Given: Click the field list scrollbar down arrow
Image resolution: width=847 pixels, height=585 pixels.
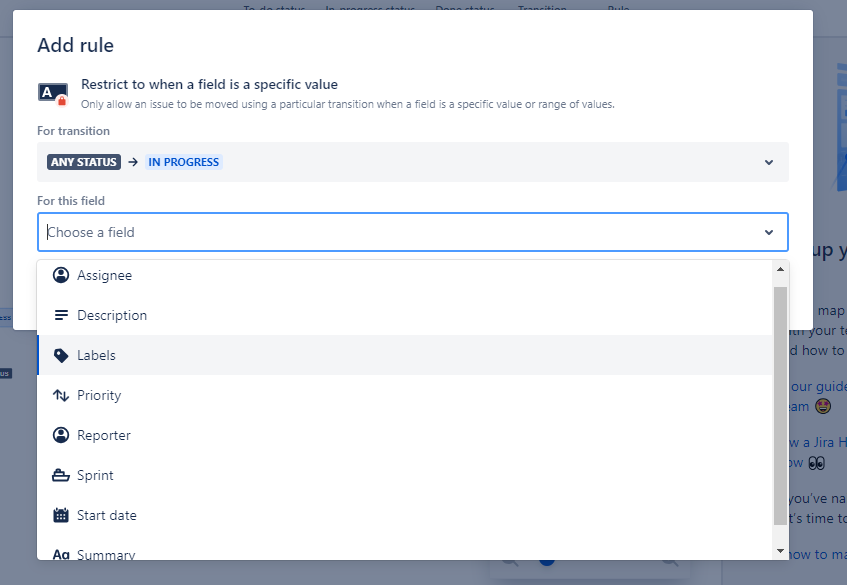Looking at the screenshot, I should click(x=781, y=550).
